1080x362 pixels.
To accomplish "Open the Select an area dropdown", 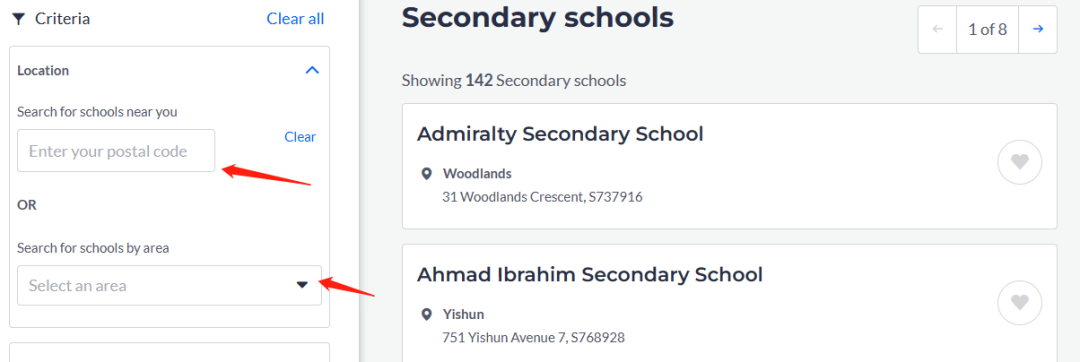I will (169, 286).
